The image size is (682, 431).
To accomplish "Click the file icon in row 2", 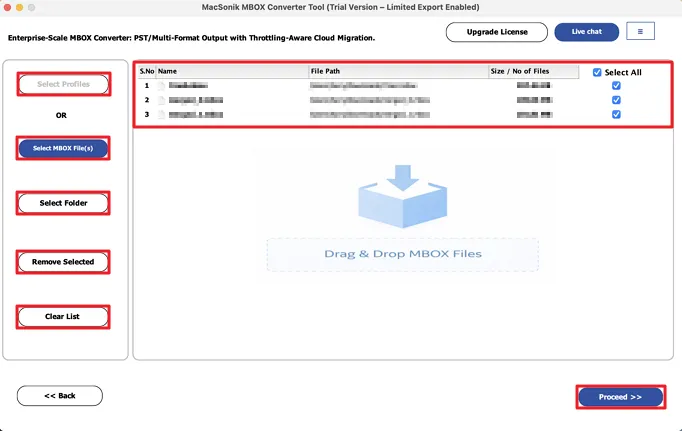I will [162, 100].
